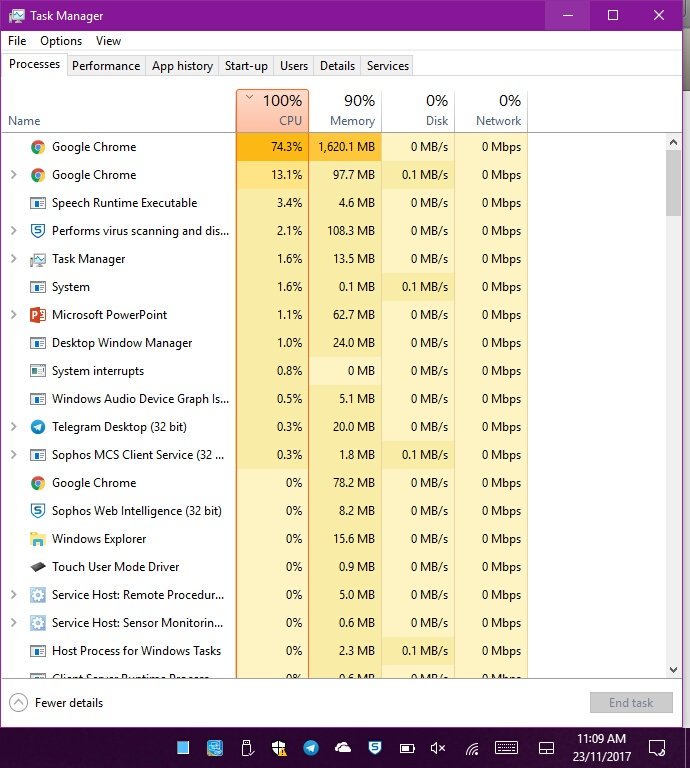Expand Service Host: Remote Procedure row

pos(14,595)
